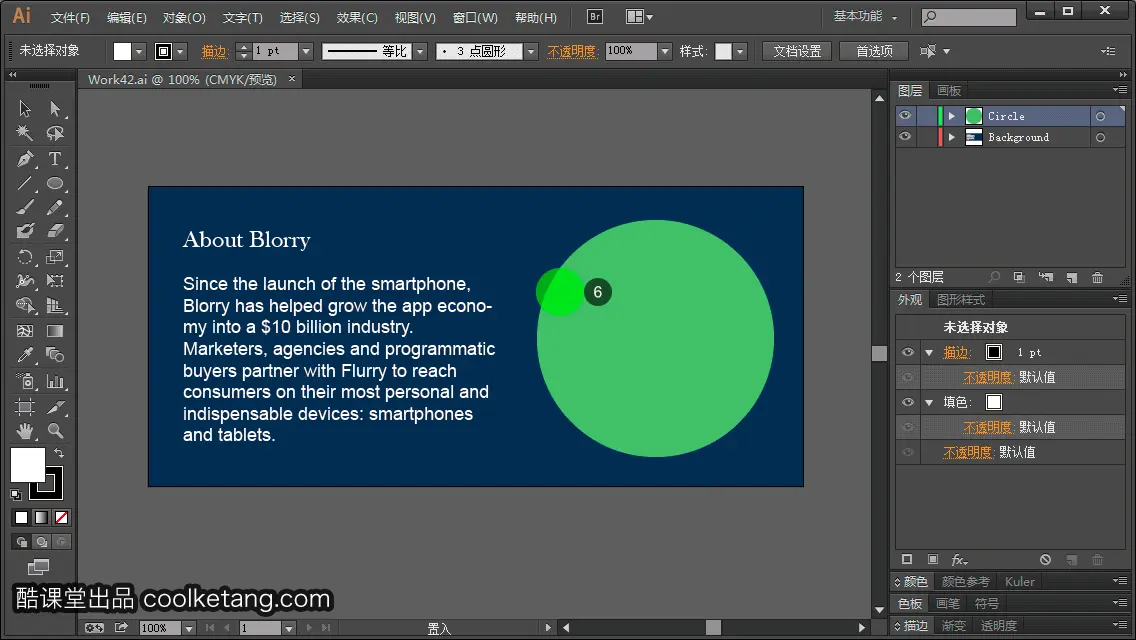Select the Type tool
Image resolution: width=1136 pixels, height=640 pixels.
(55, 159)
